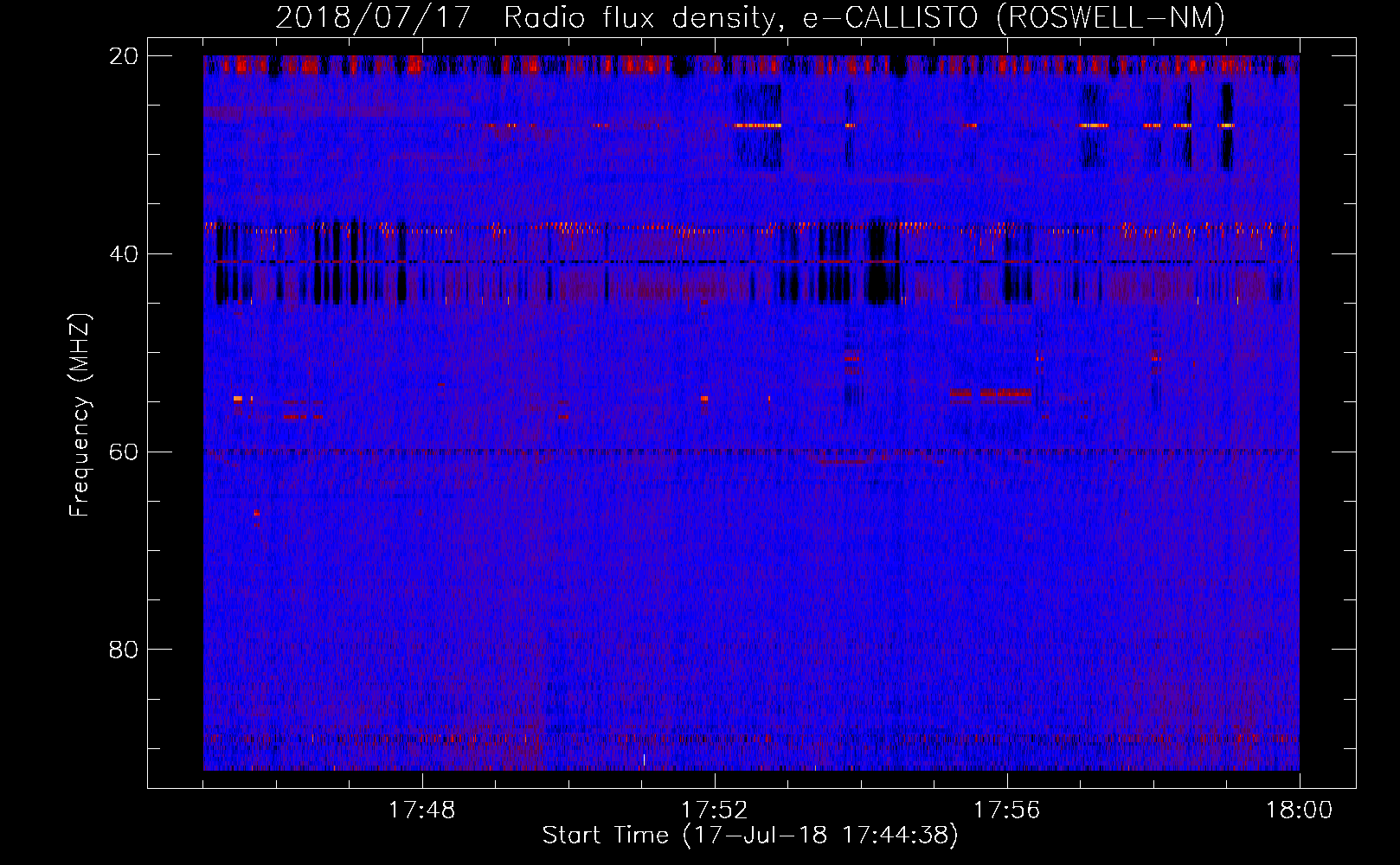Click the '60' frequency tick label

click(123, 452)
